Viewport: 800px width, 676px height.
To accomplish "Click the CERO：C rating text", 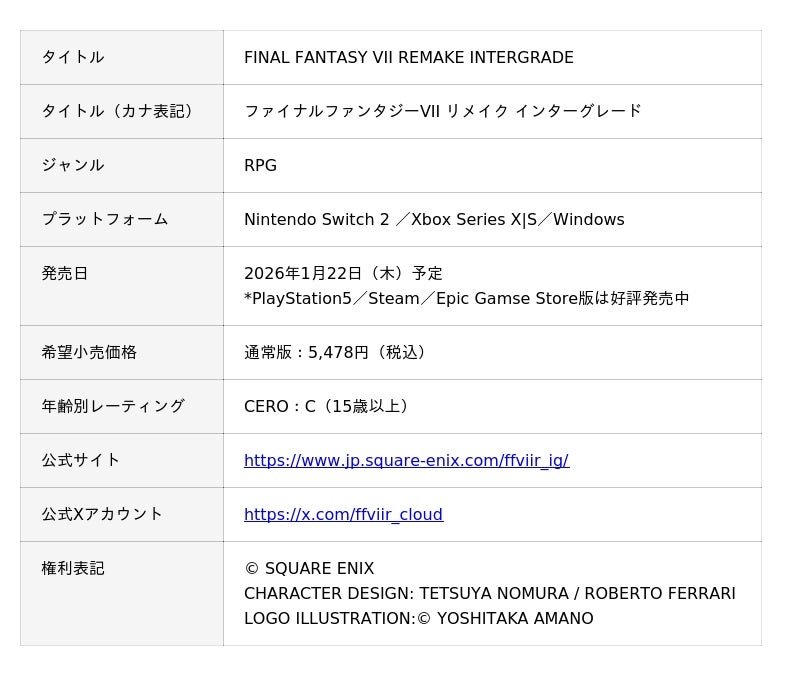I will (x=328, y=407).
